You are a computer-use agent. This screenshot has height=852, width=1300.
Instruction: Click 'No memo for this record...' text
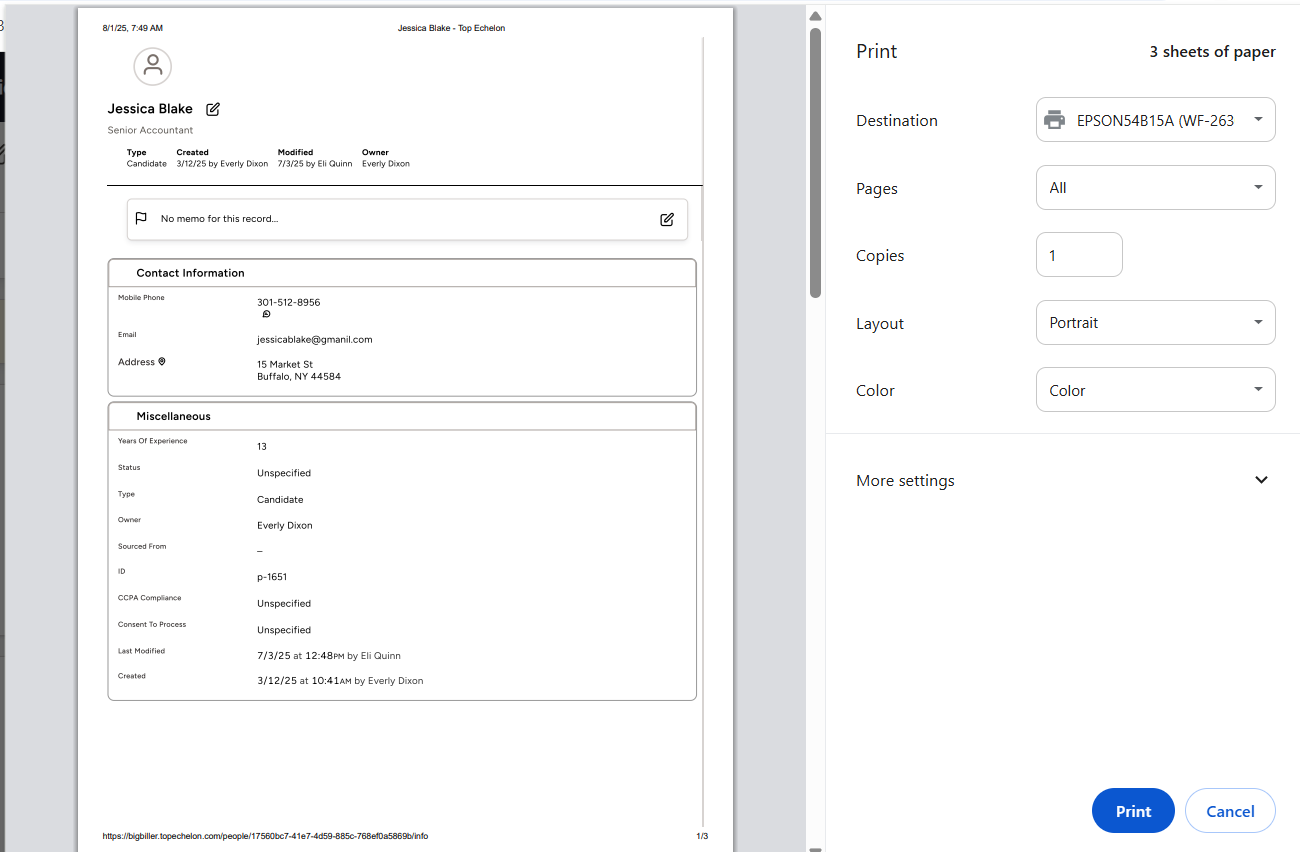(219, 219)
